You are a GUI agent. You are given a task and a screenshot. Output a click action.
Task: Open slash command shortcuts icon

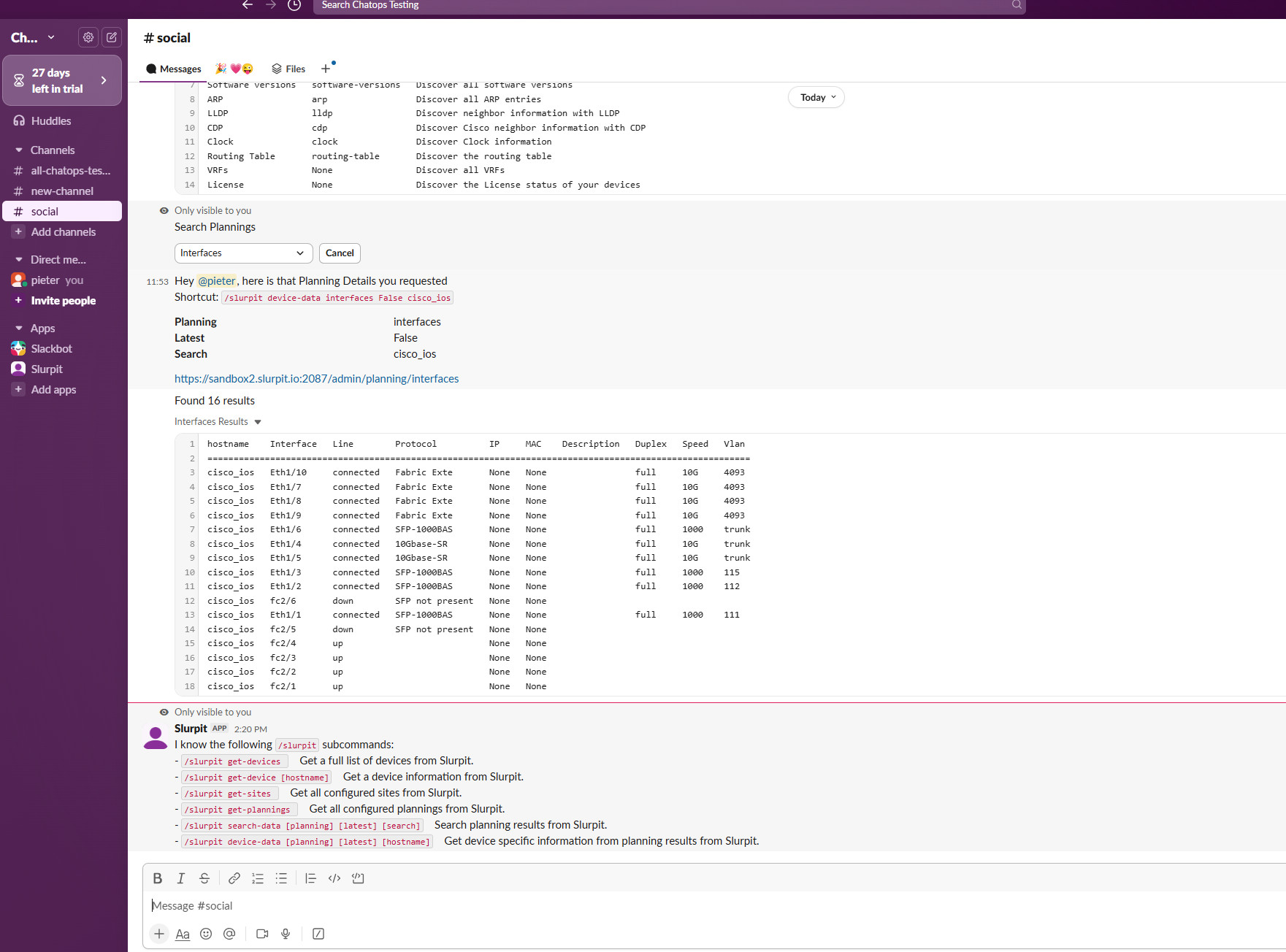[318, 934]
